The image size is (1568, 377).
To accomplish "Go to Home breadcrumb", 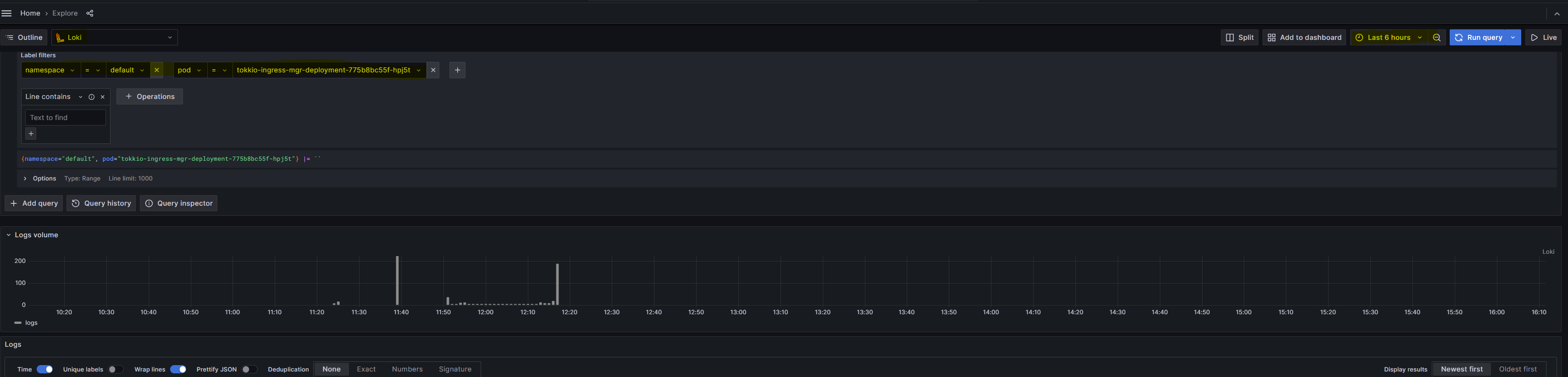I will (x=30, y=13).
